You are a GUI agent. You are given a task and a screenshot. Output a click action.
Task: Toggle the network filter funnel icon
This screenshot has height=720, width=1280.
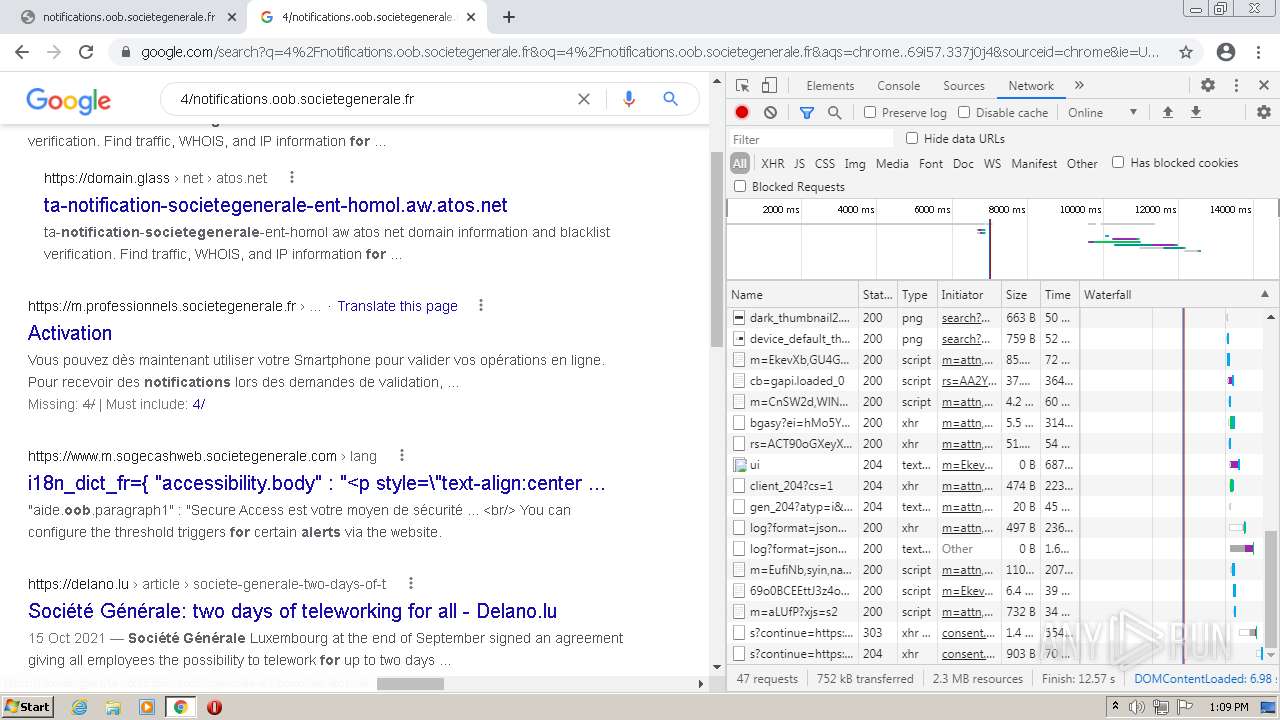pyautogui.click(x=807, y=113)
